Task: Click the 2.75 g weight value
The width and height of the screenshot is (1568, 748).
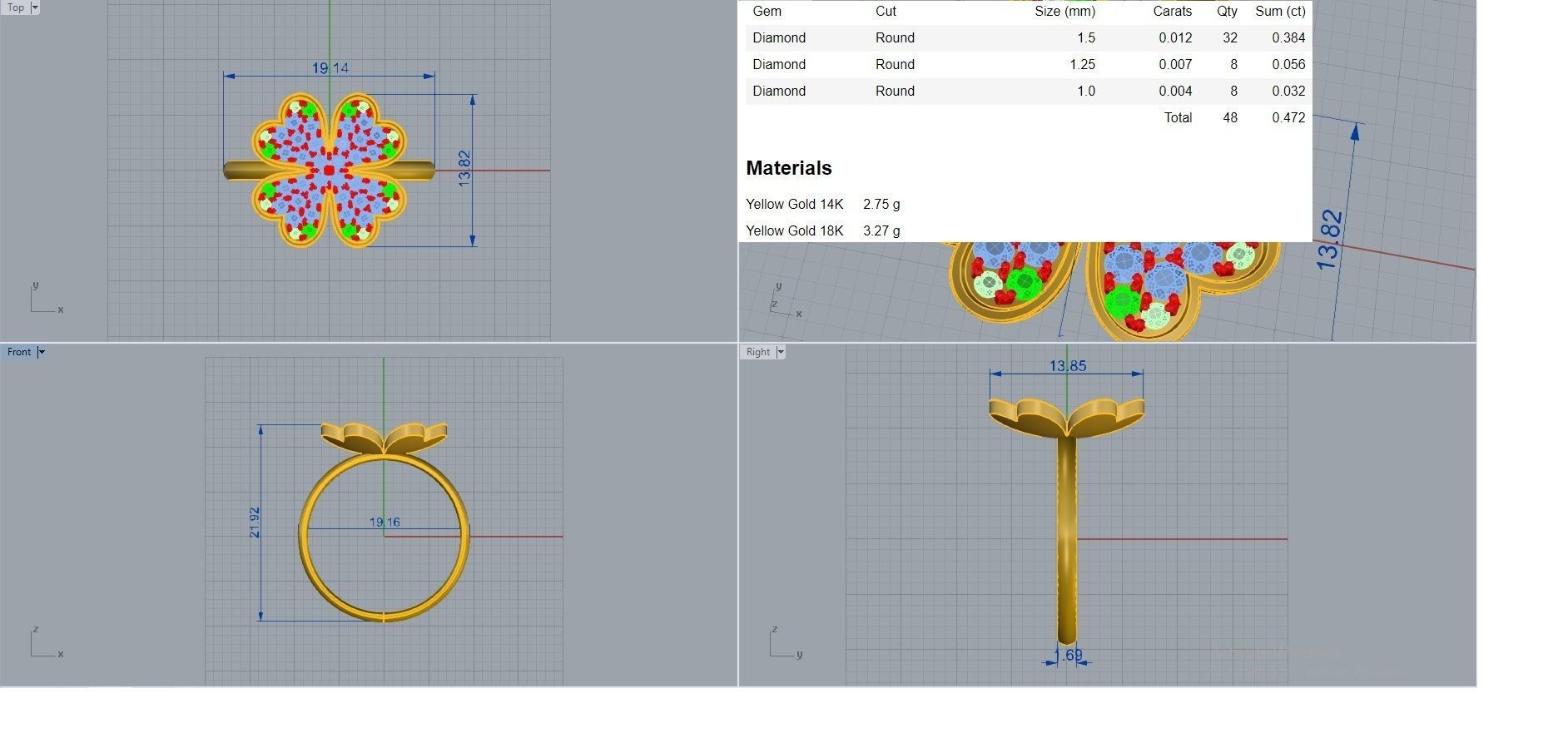Action: click(881, 205)
